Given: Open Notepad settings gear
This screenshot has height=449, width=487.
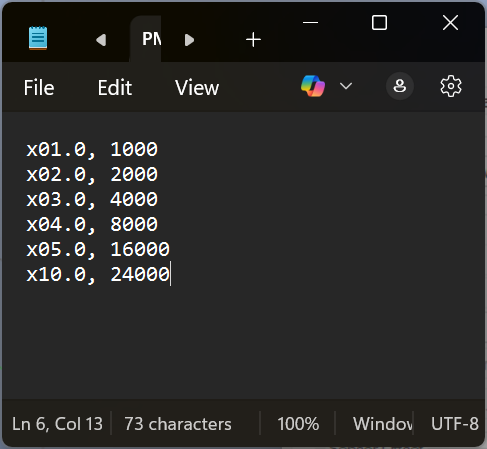Looking at the screenshot, I should pyautogui.click(x=451, y=86).
